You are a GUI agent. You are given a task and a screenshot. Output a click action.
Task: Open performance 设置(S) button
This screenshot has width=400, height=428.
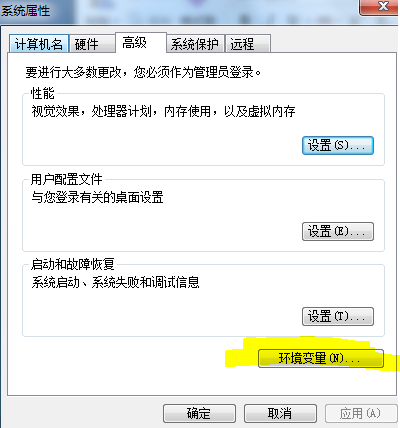[x=338, y=145]
